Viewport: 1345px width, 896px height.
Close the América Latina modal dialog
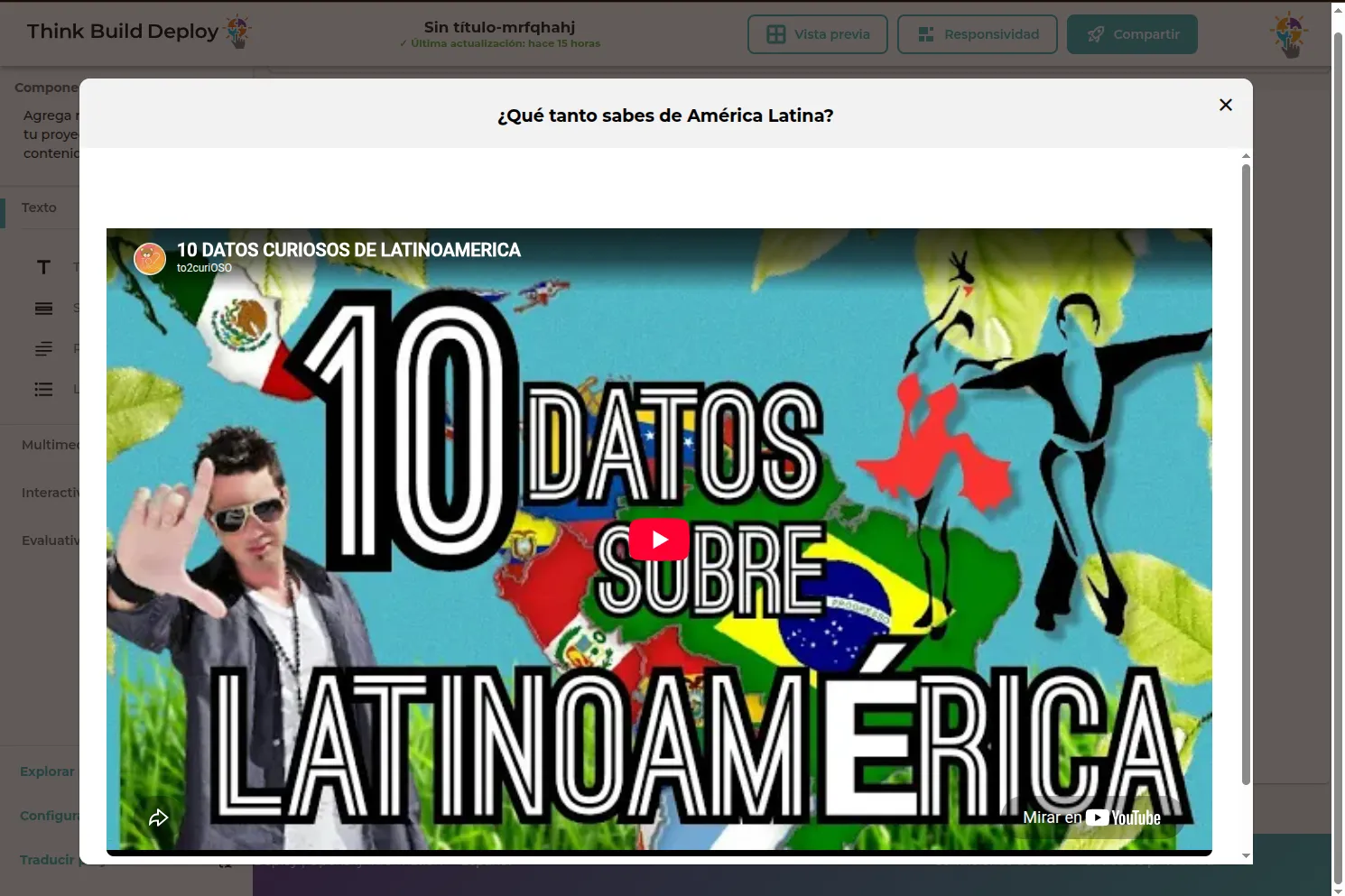click(1225, 105)
